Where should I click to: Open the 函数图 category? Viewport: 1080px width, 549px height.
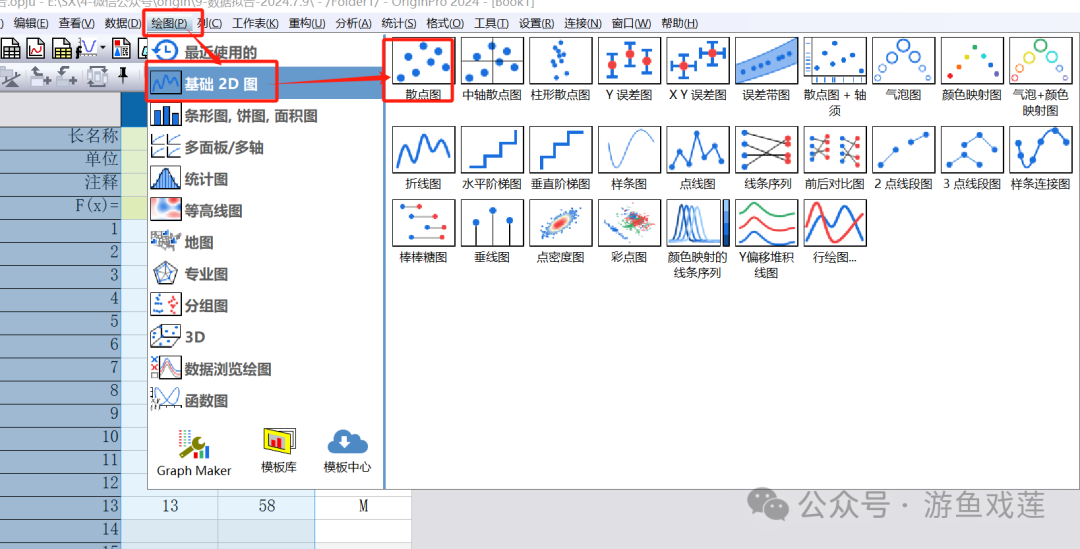pyautogui.click(x=265, y=400)
